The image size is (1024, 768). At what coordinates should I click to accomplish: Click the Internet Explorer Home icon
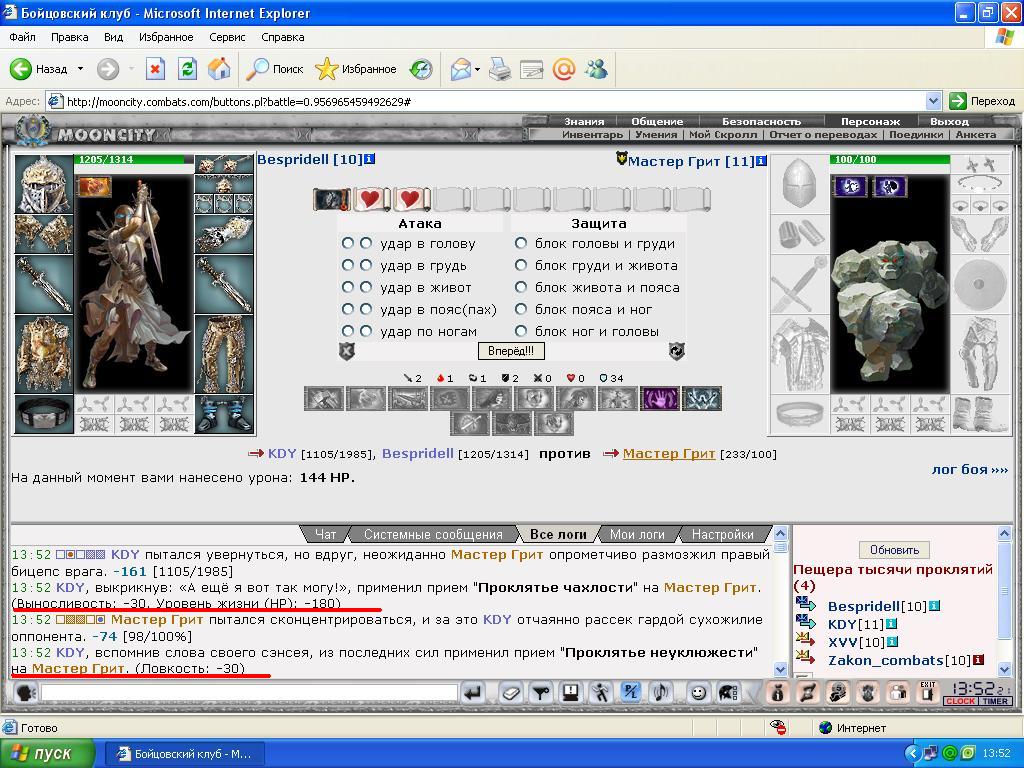pos(219,69)
